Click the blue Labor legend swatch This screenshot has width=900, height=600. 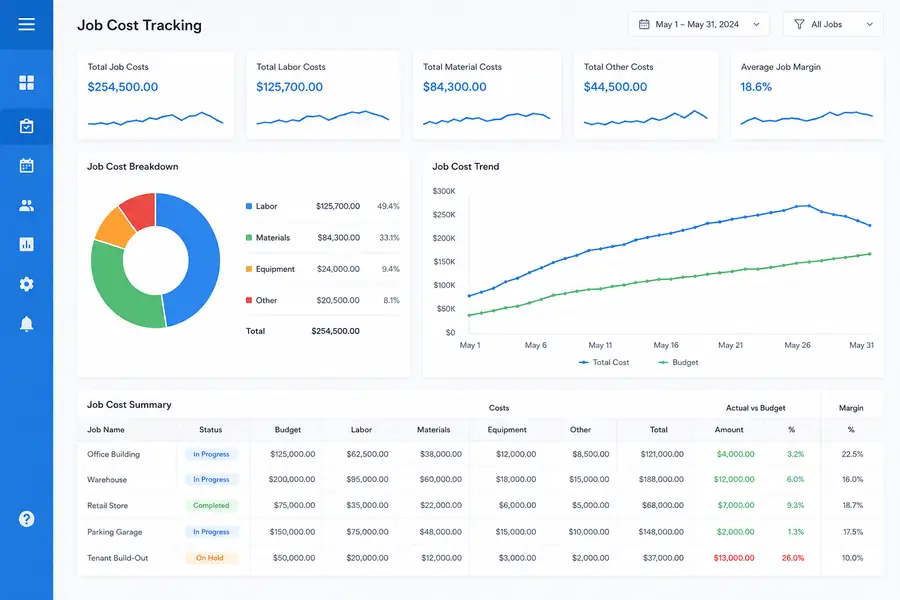click(249, 206)
